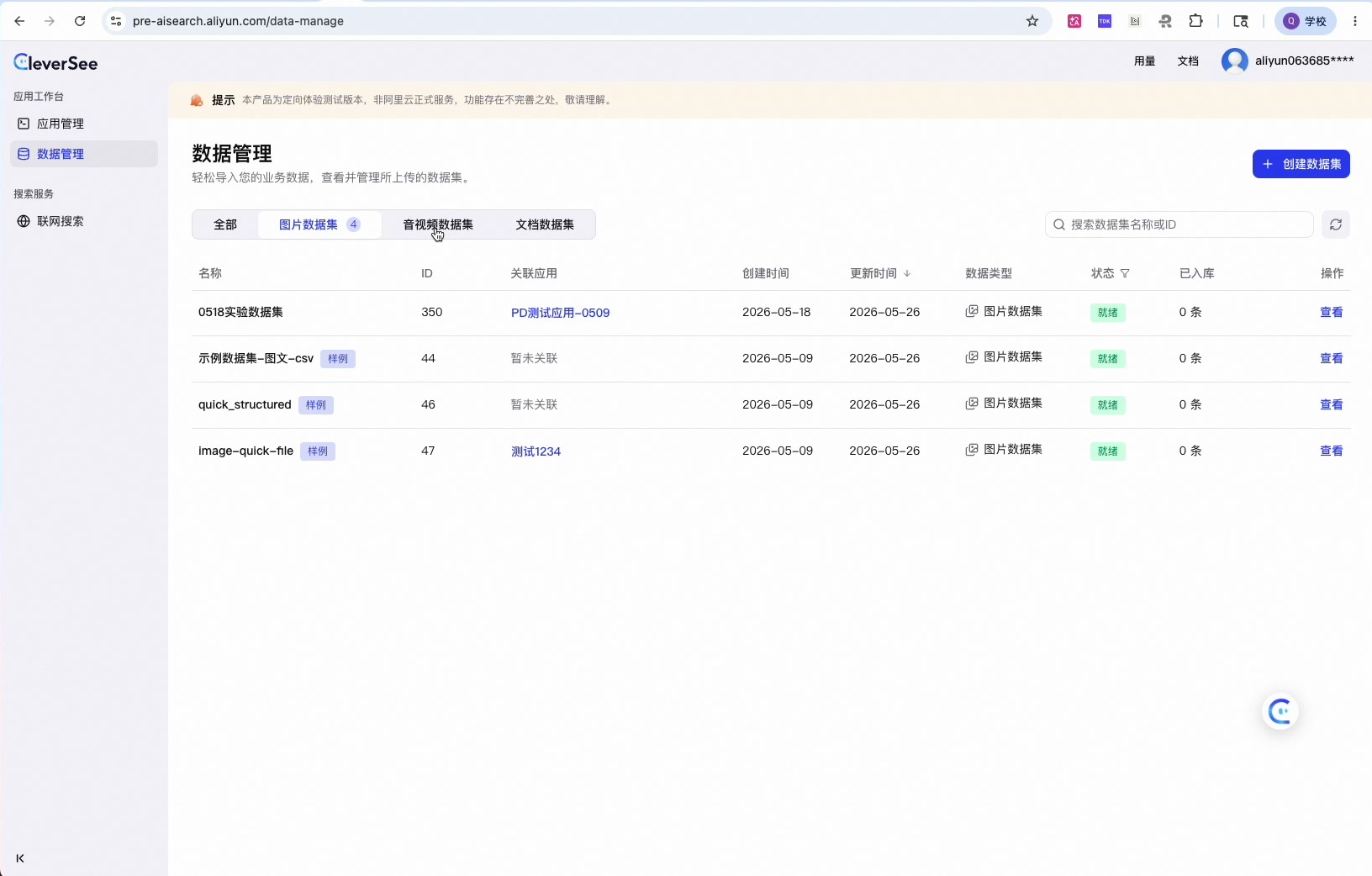Open the 状态 column filter icon
Screen dimensions: 1372x876
(x=1125, y=273)
